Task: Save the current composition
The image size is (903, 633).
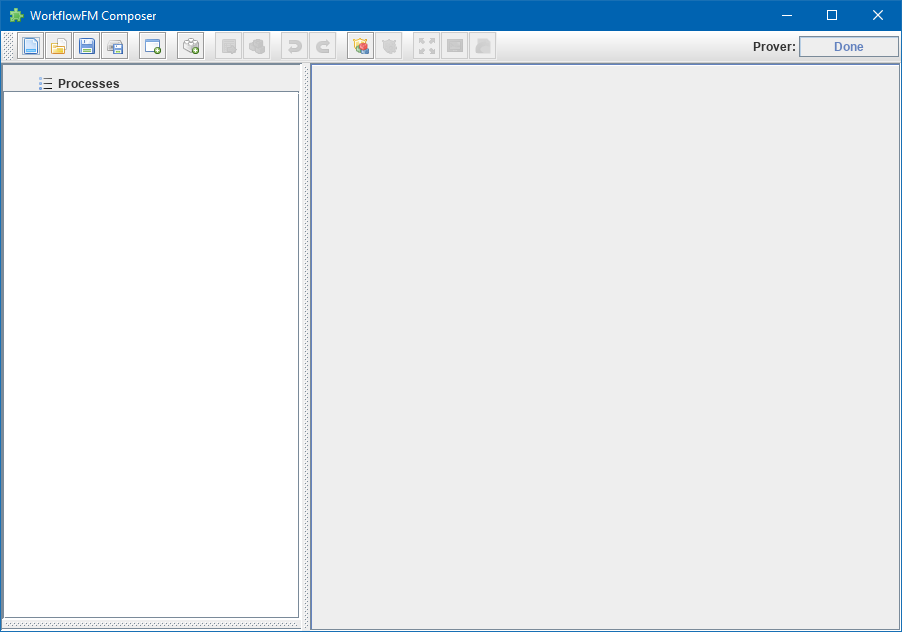Action: click(86, 45)
